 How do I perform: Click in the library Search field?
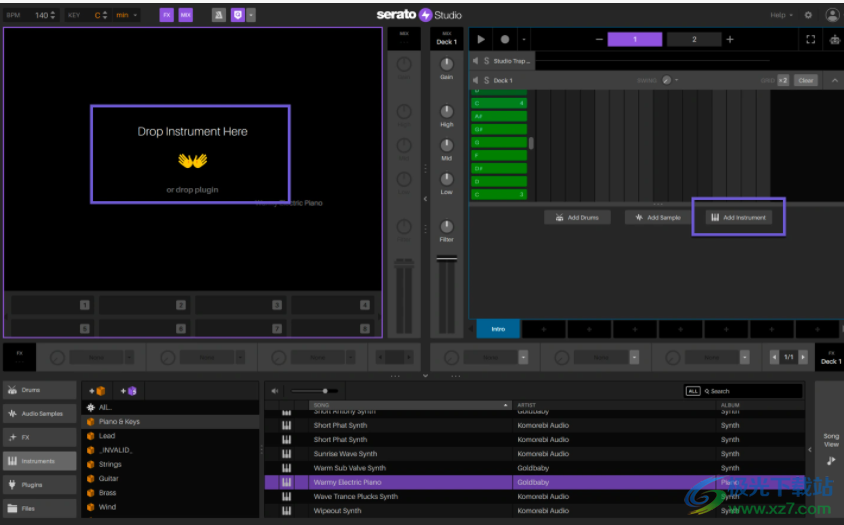click(753, 391)
